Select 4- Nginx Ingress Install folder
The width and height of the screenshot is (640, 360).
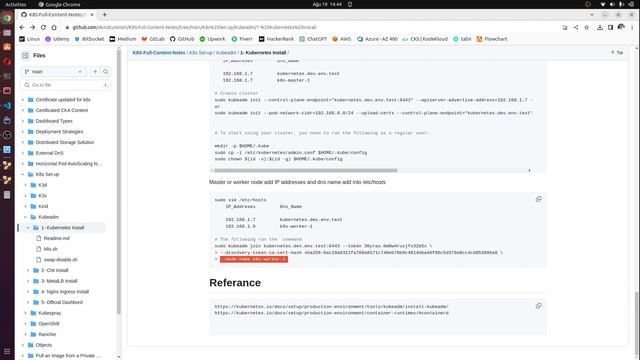(x=64, y=291)
